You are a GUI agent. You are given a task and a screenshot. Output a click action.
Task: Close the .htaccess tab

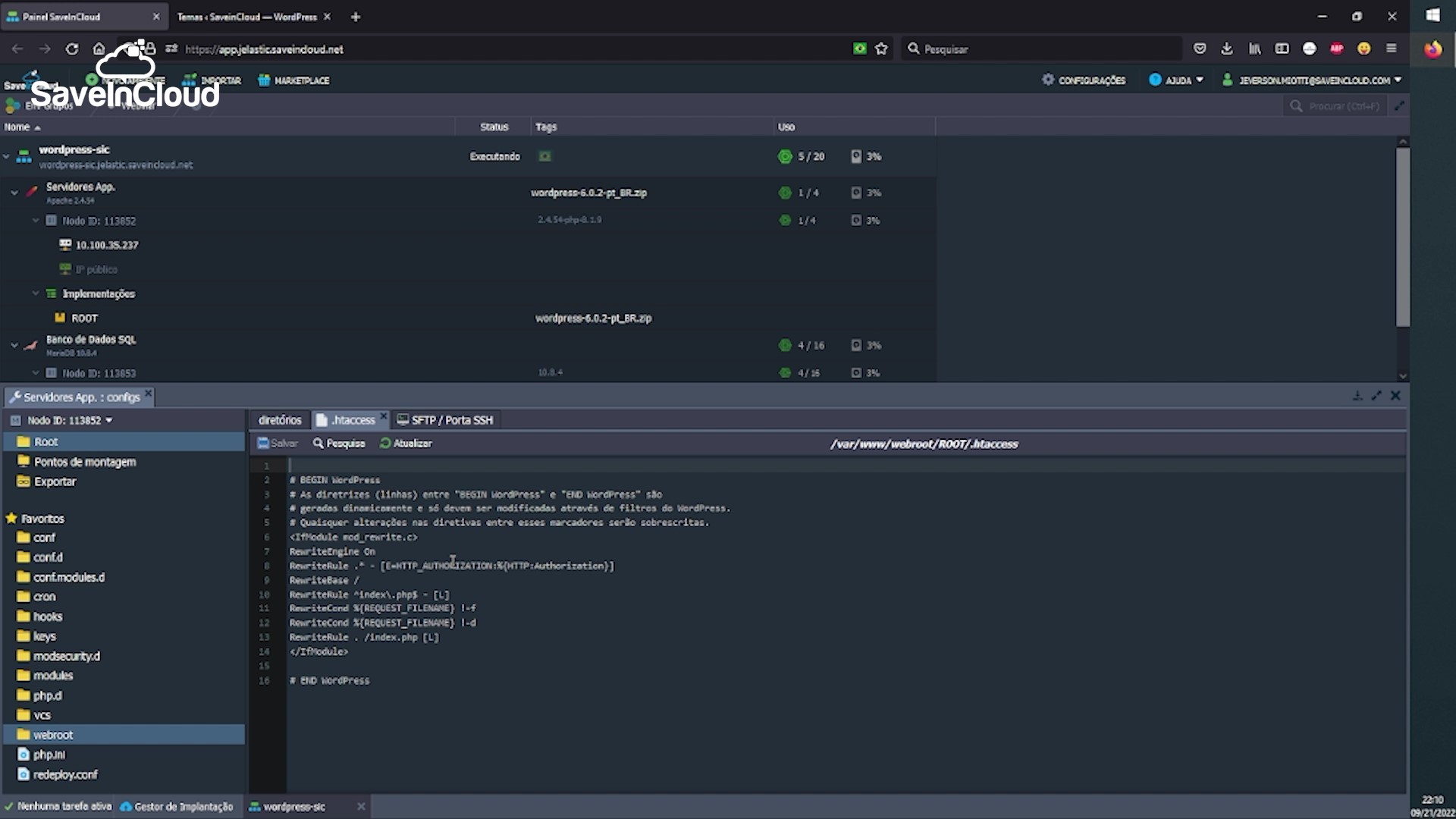(384, 416)
